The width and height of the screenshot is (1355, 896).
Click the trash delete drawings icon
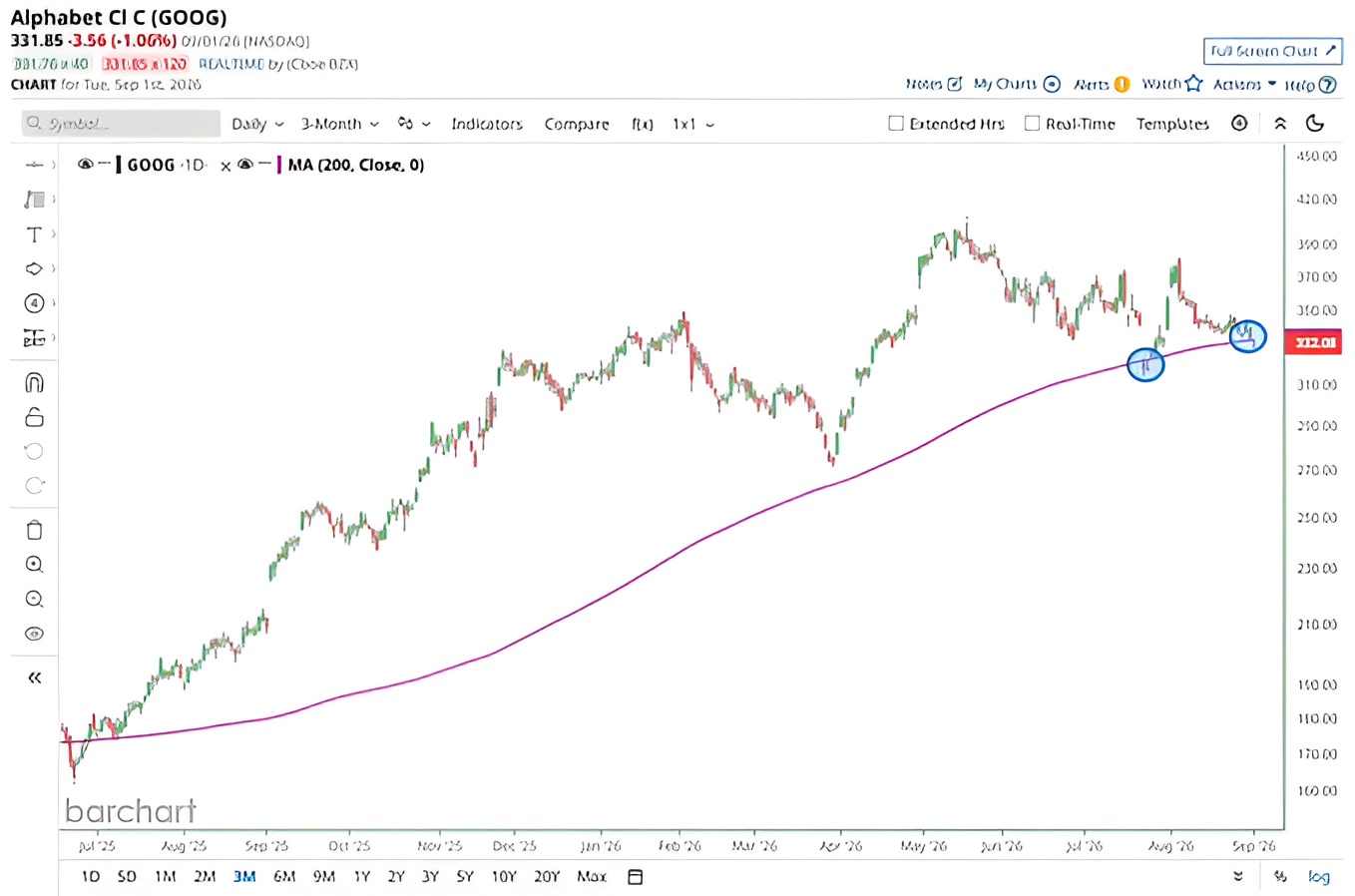tap(34, 530)
